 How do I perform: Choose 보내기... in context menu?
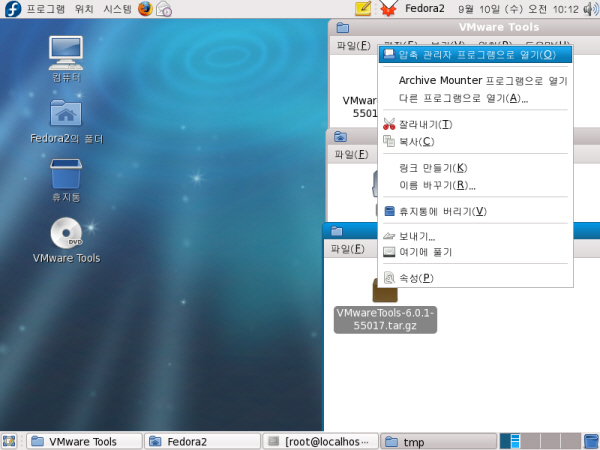pyautogui.click(x=475, y=236)
